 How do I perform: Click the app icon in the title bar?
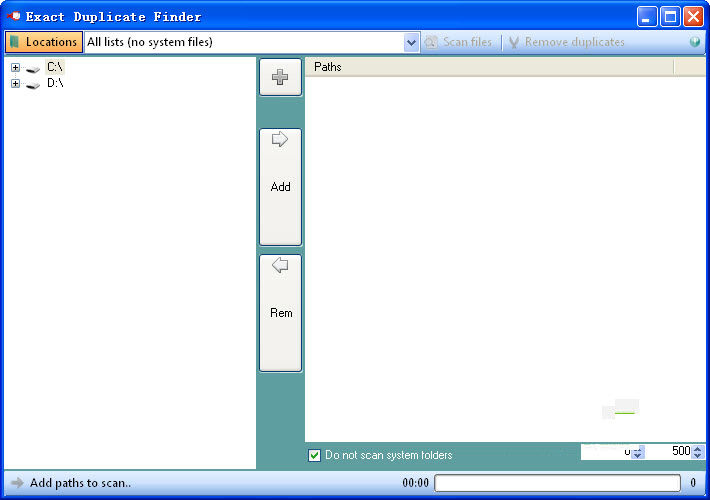[x=14, y=16]
